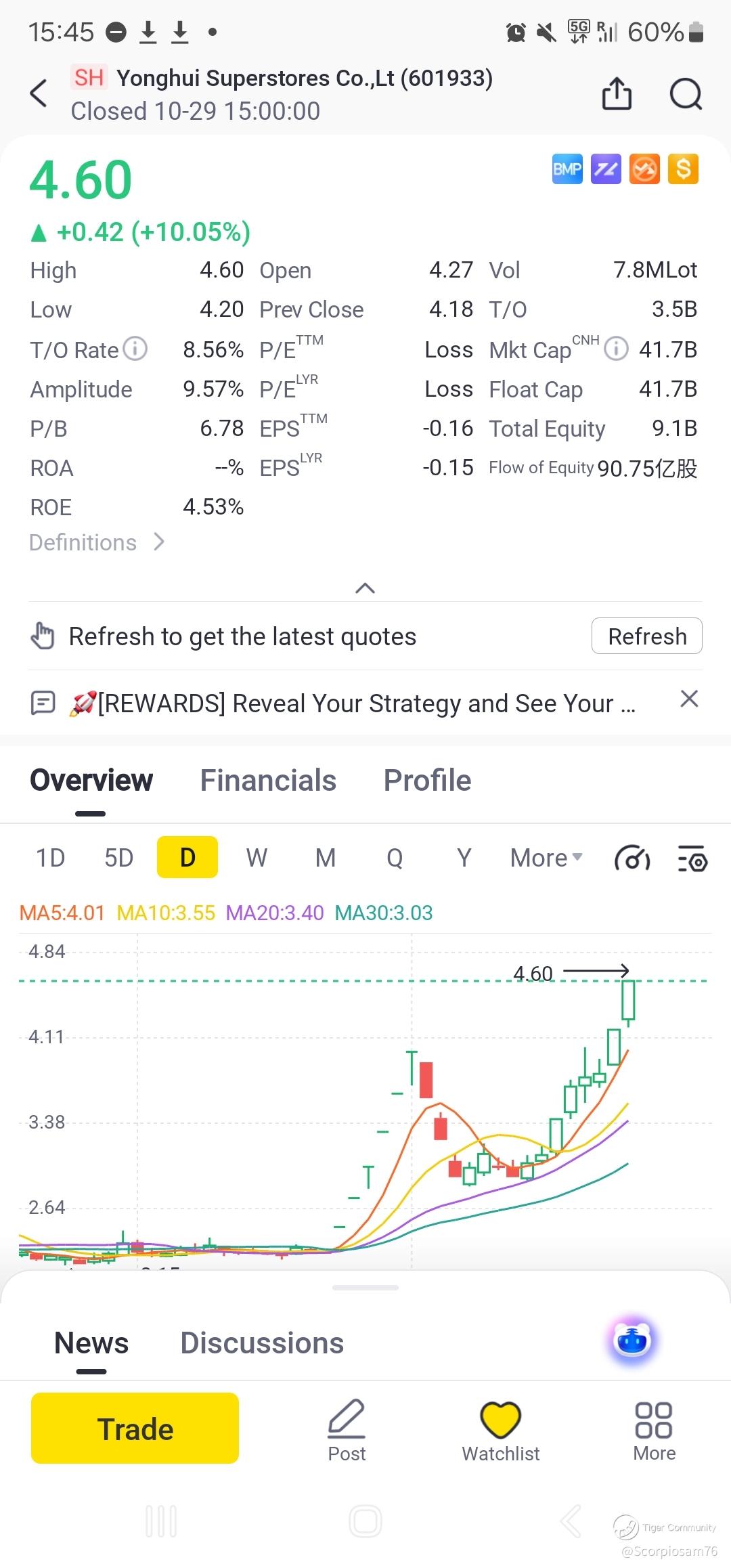Tap the Refresh quotes button

click(x=646, y=636)
